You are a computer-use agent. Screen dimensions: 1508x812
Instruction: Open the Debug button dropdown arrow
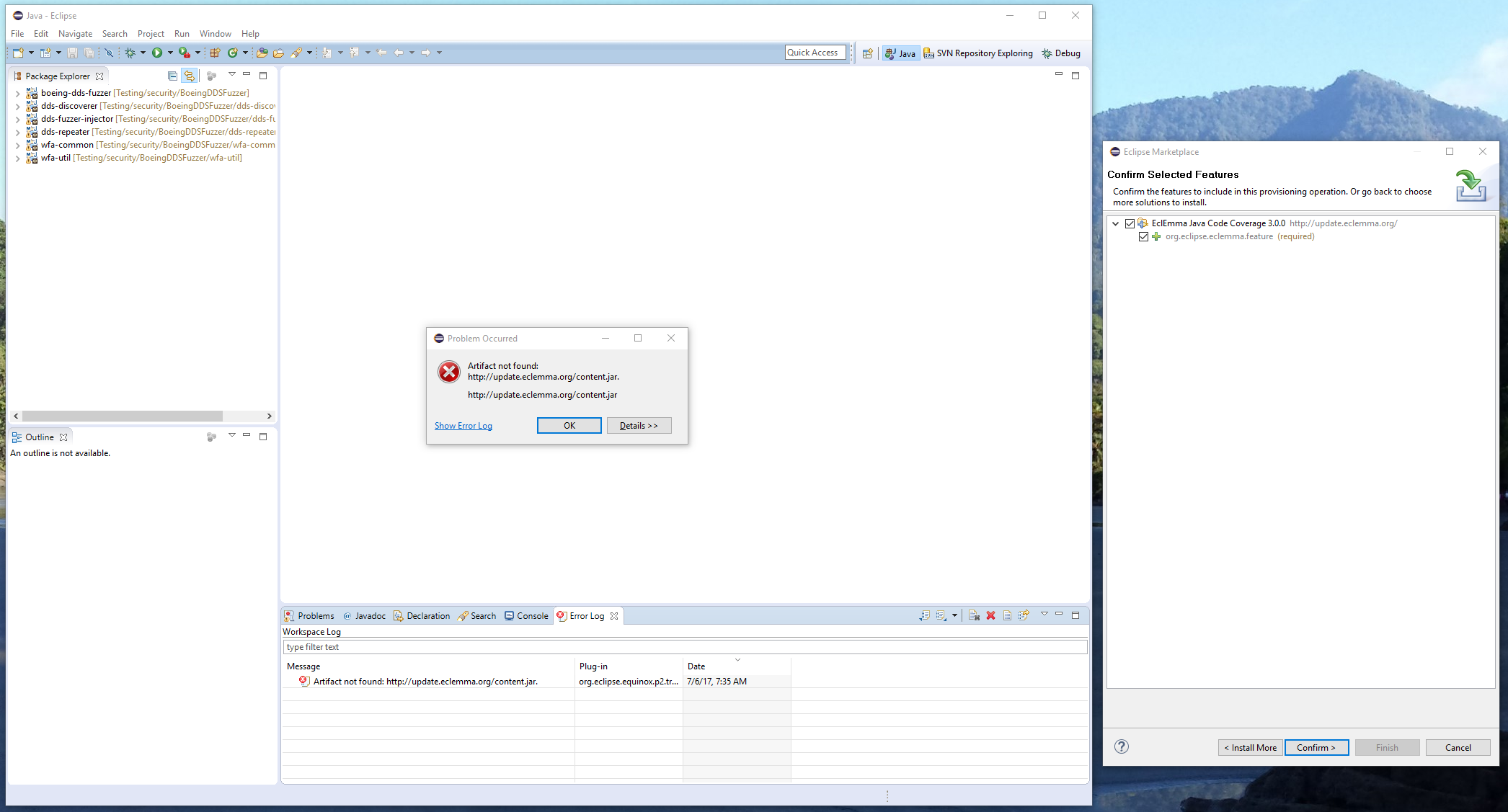click(143, 53)
